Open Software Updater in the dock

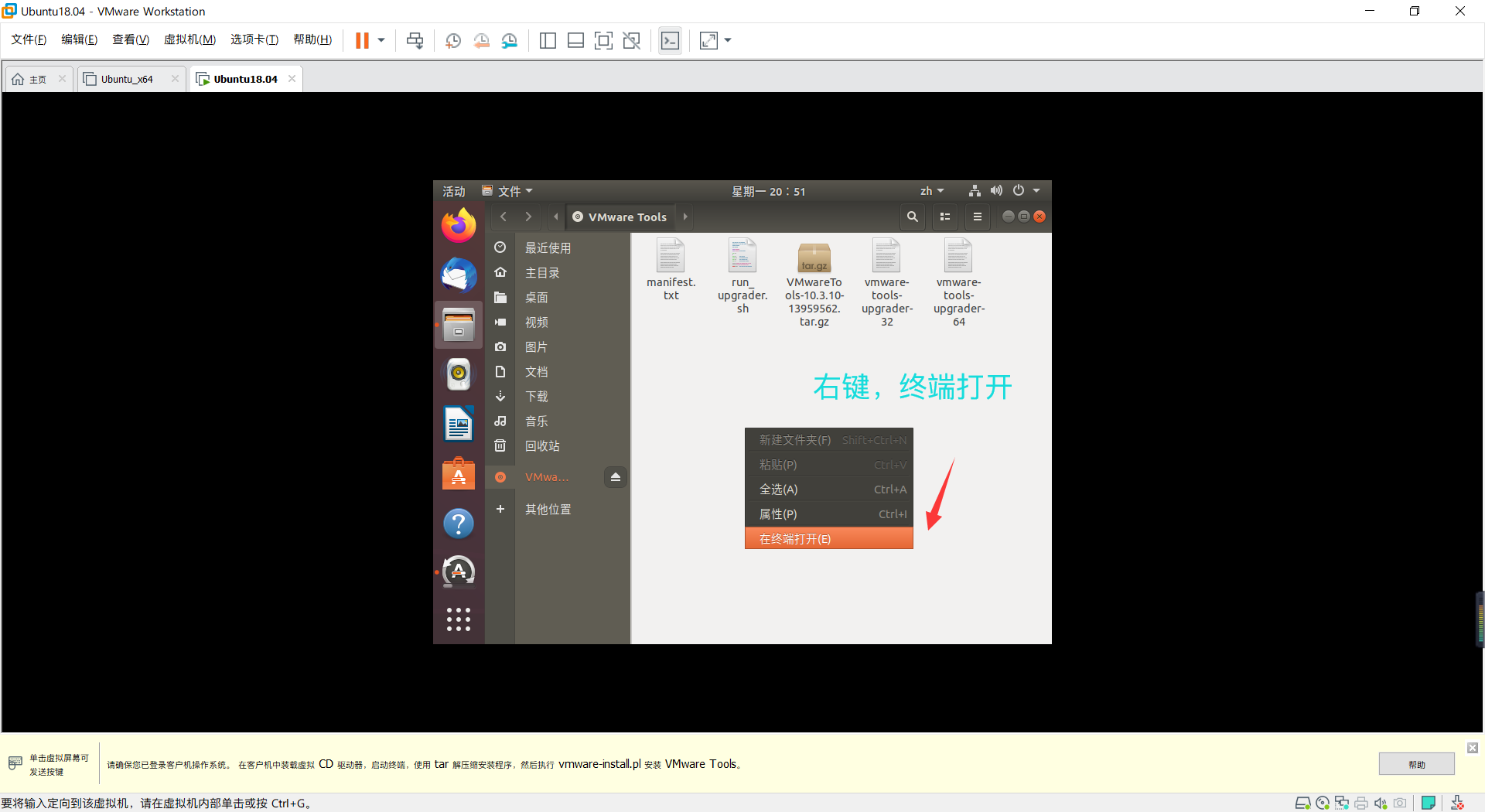pyautogui.click(x=459, y=572)
